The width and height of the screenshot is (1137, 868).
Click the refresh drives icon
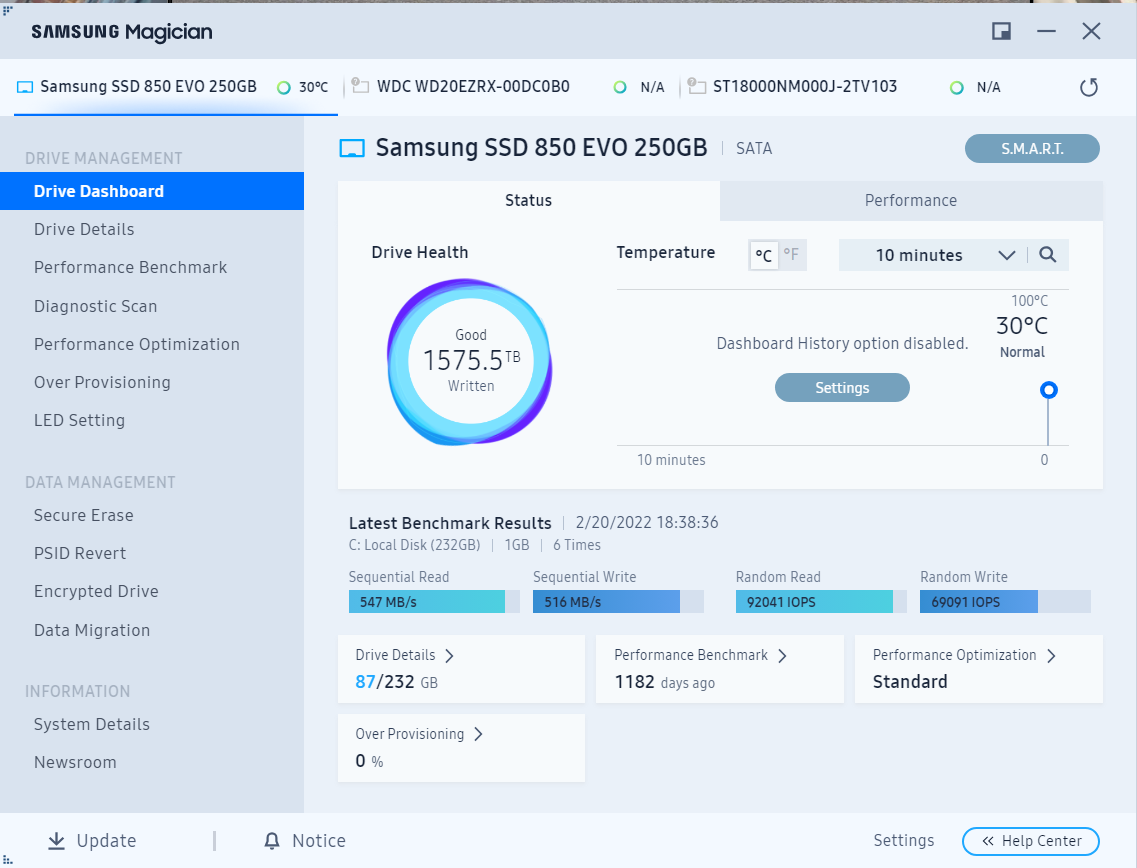pyautogui.click(x=1089, y=87)
